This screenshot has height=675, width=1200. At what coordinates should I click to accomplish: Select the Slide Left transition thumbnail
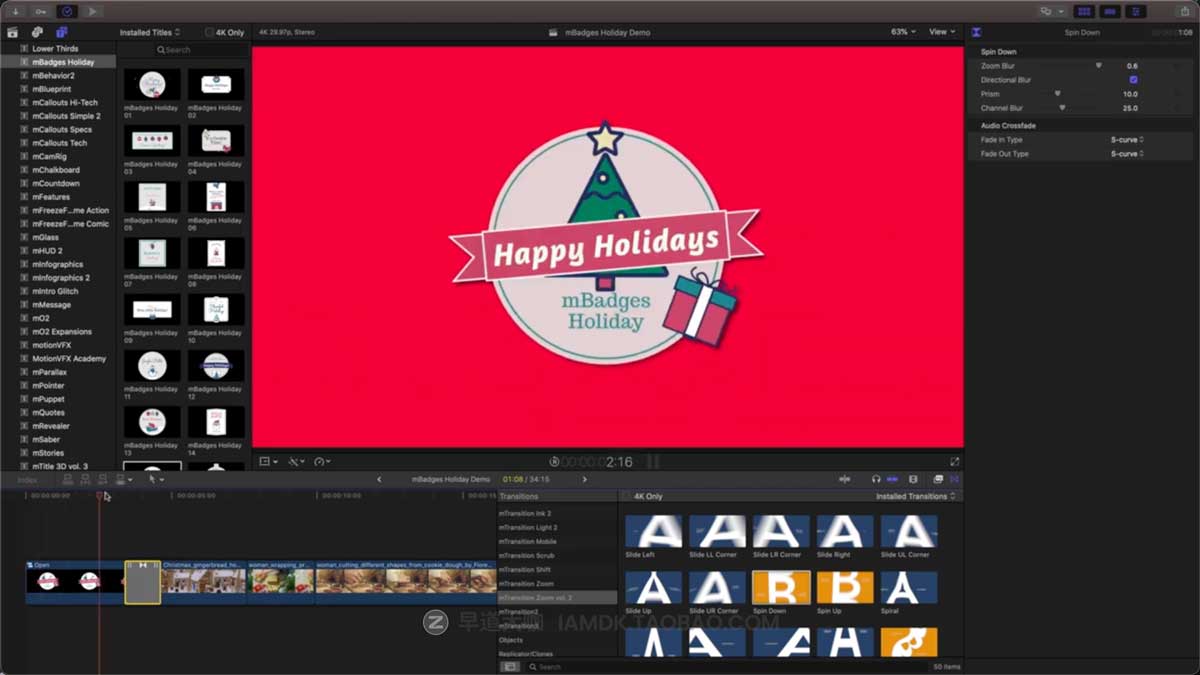(653, 531)
